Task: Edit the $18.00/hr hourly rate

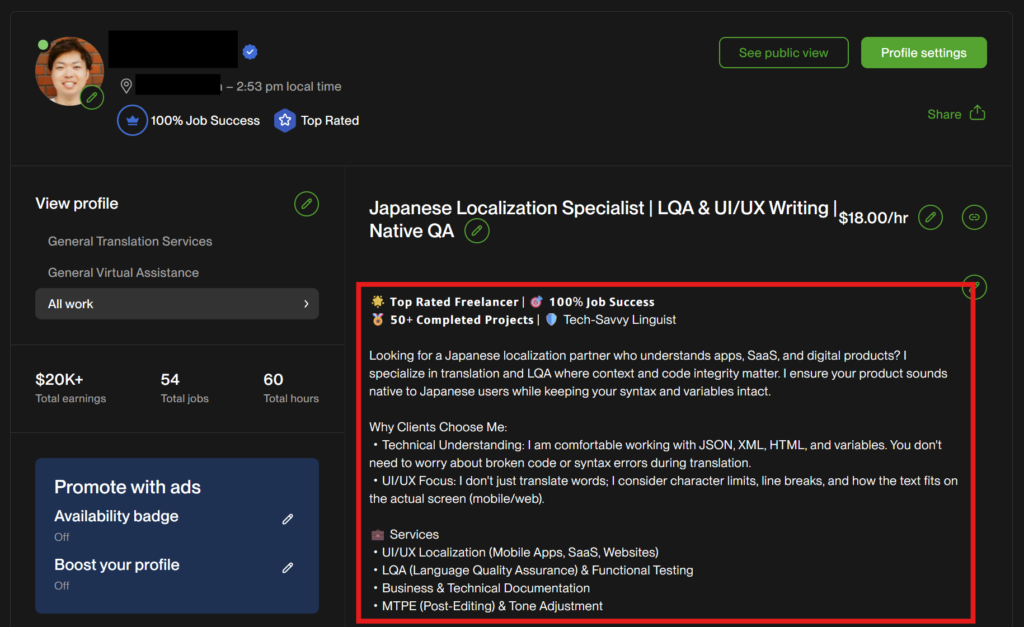Action: click(930, 217)
